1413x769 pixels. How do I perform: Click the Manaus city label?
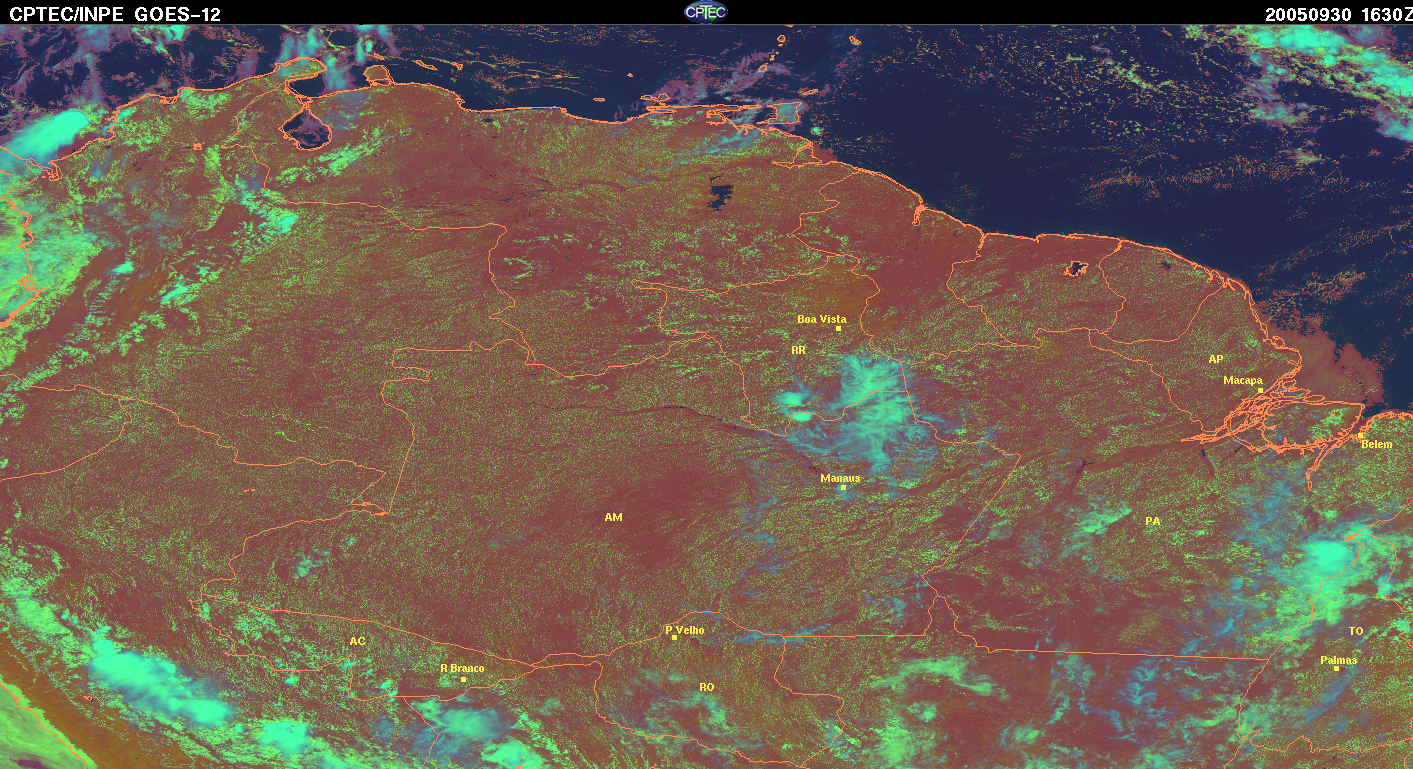tap(840, 478)
